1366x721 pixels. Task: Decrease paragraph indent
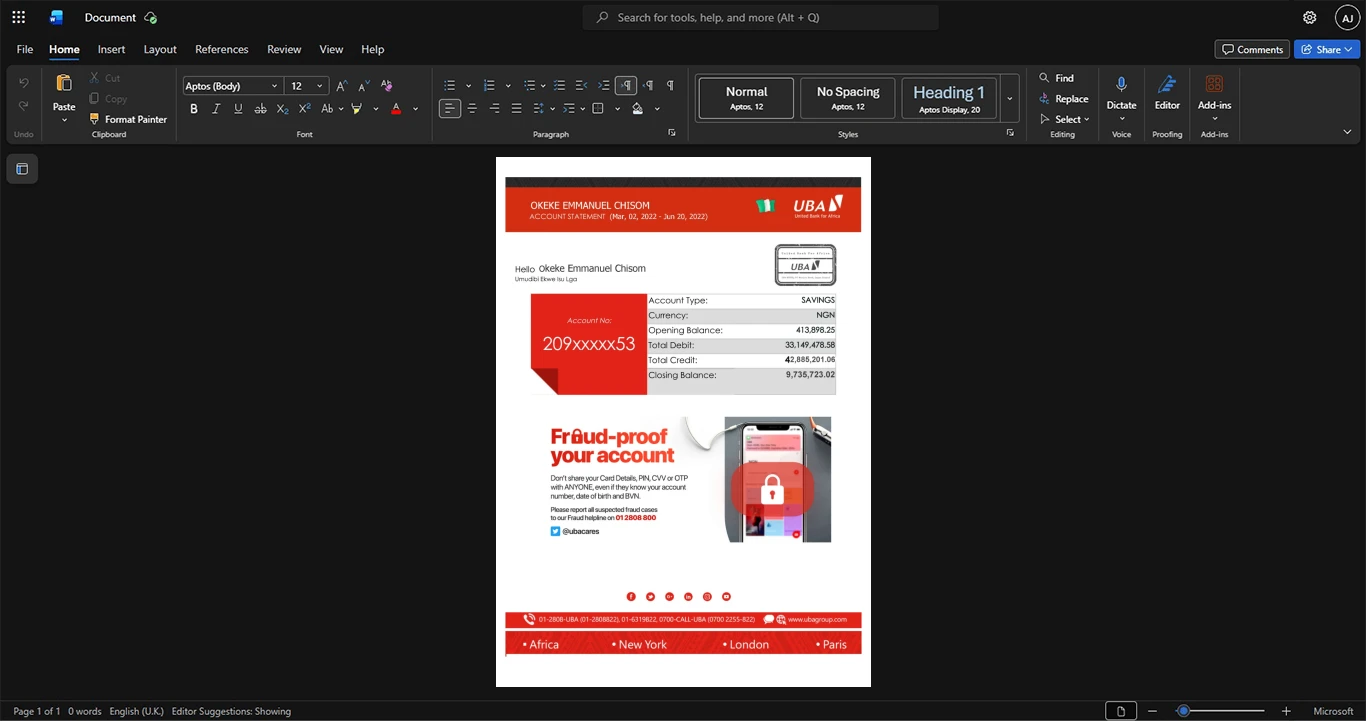pos(581,86)
